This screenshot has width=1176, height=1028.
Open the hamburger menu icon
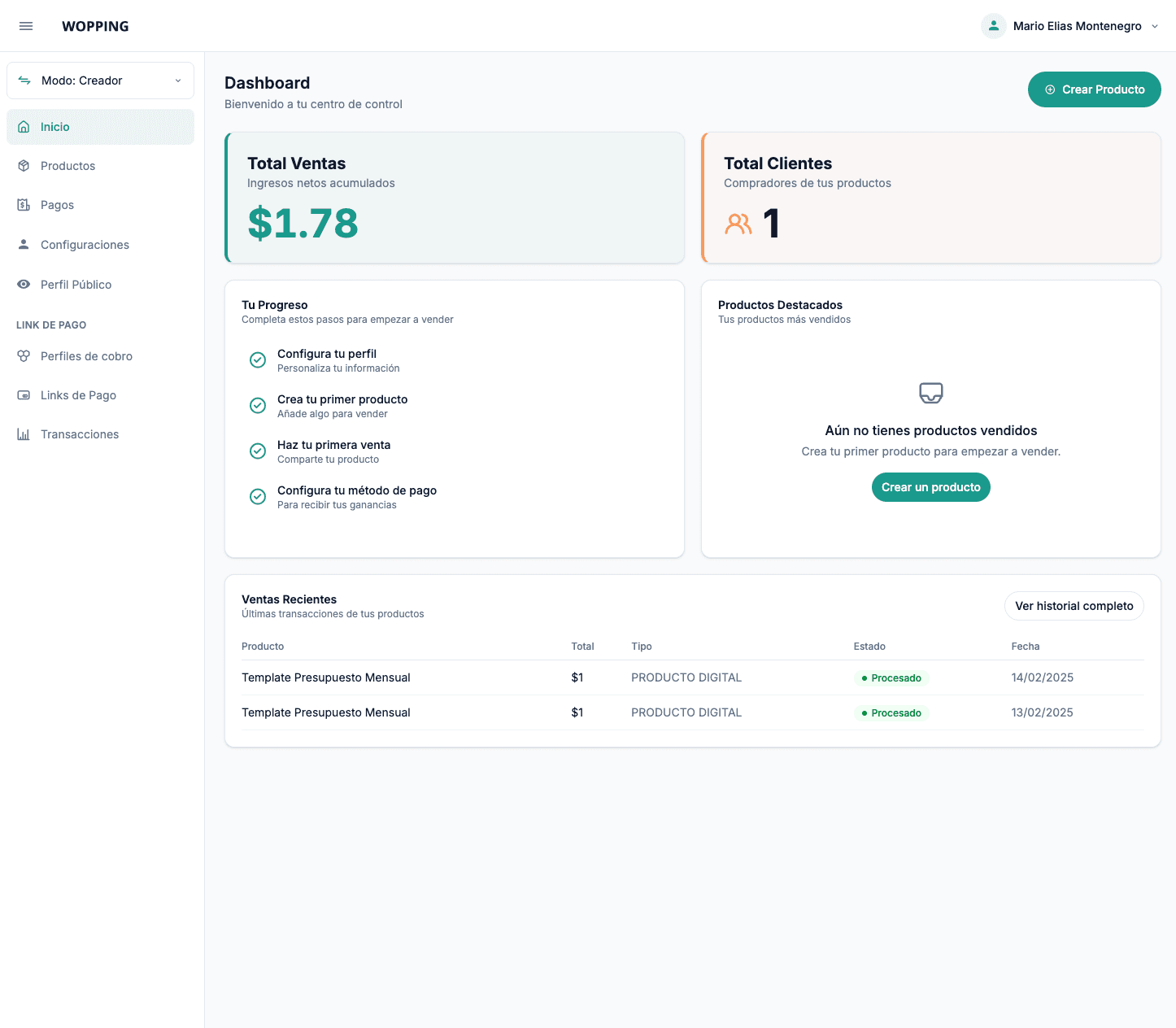[x=26, y=26]
